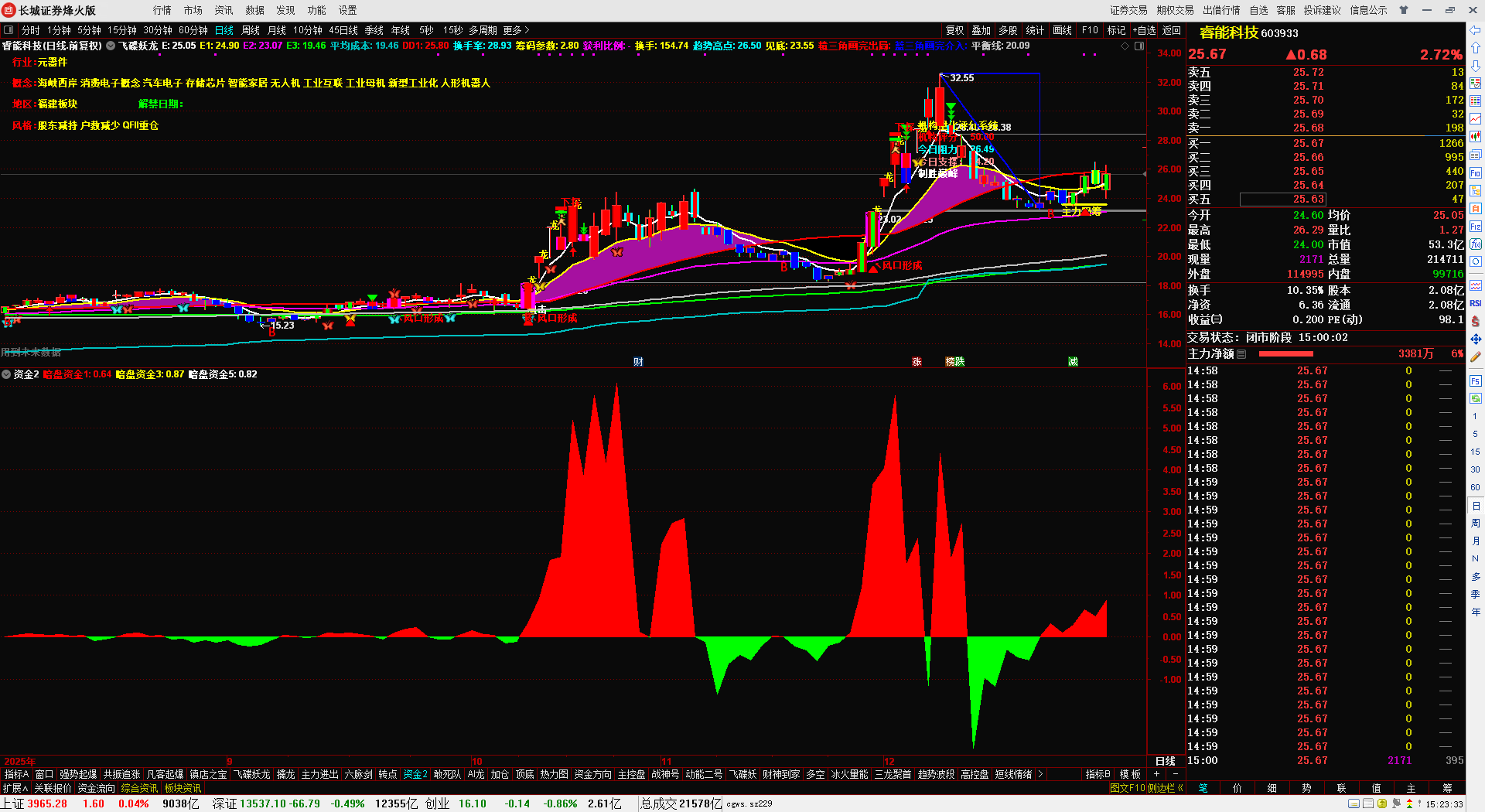Toggle monthly 月 period in sidebar
1485x812 pixels.
tap(1476, 541)
